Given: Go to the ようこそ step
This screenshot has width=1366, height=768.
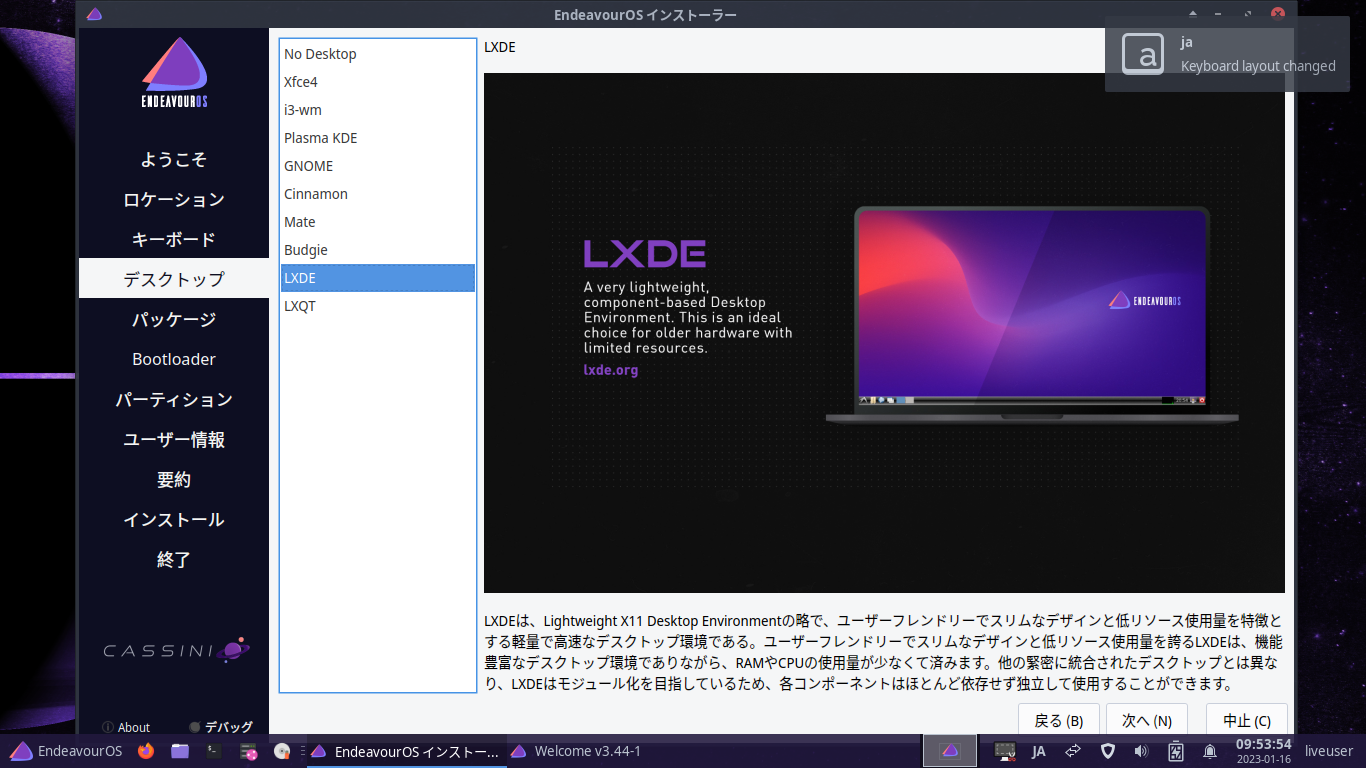Looking at the screenshot, I should click(x=174, y=159).
